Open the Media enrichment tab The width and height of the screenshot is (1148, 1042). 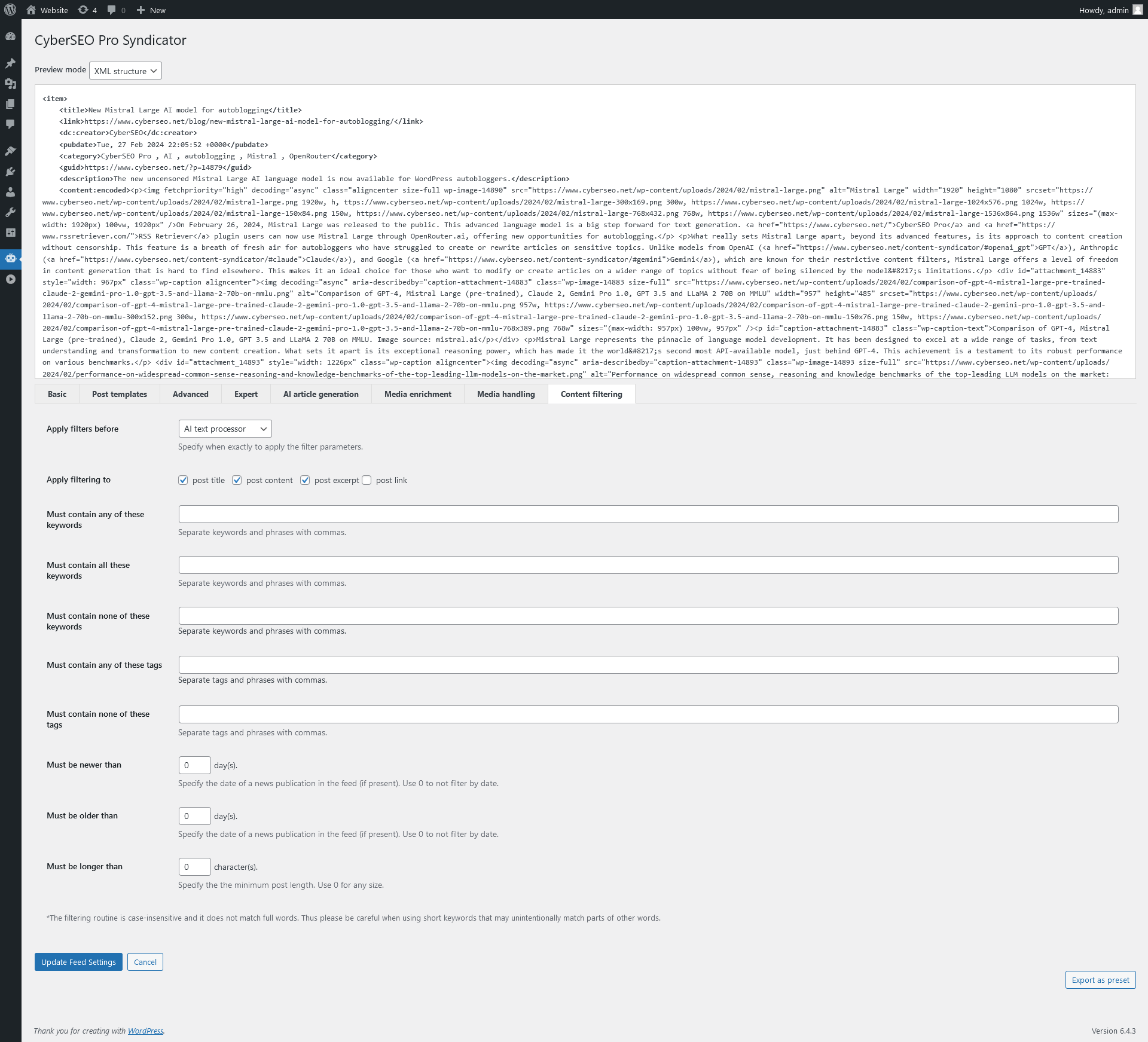point(418,394)
